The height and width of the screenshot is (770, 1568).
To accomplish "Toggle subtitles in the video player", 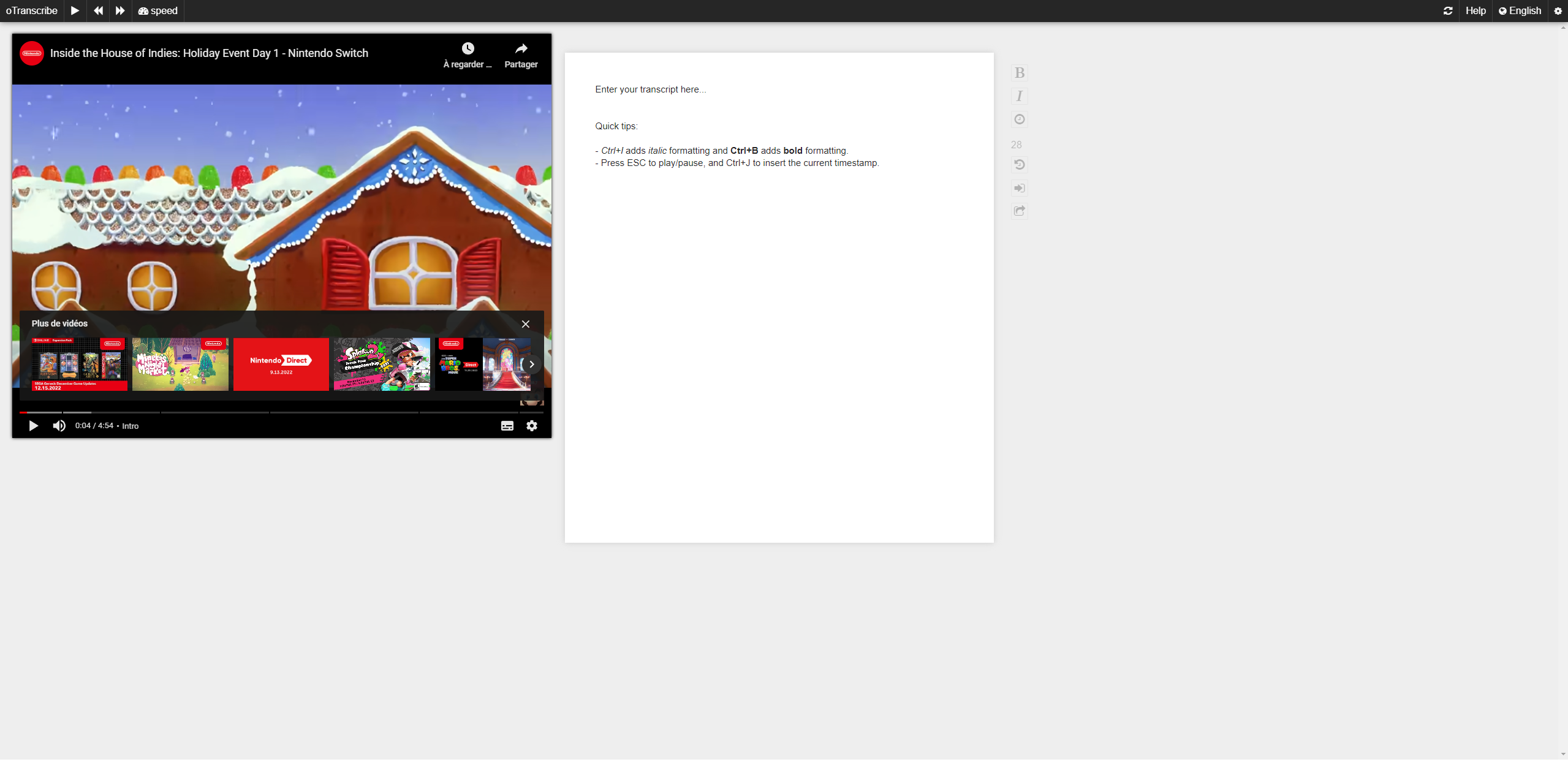I will point(507,426).
